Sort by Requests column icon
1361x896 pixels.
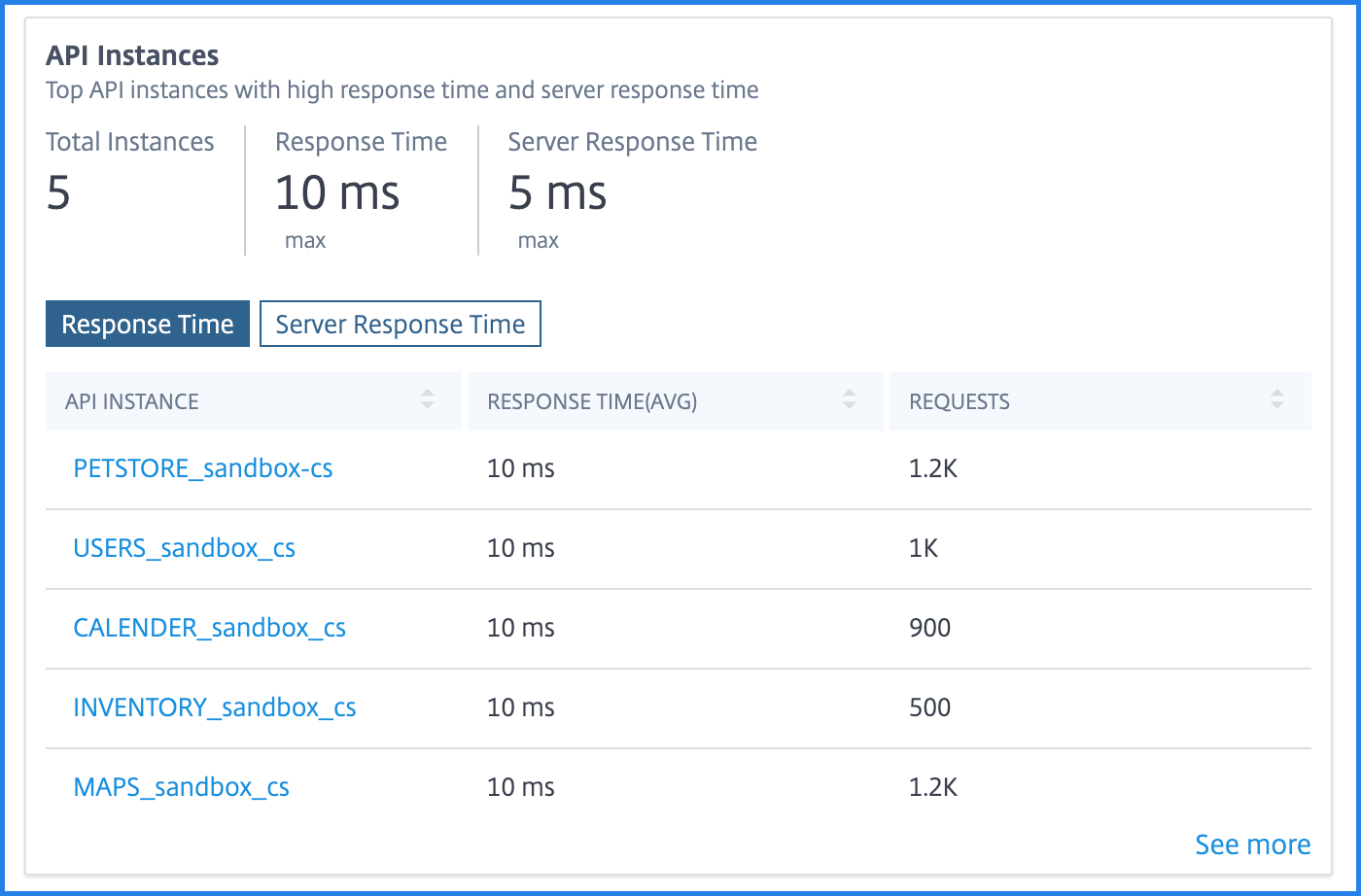[1277, 399]
